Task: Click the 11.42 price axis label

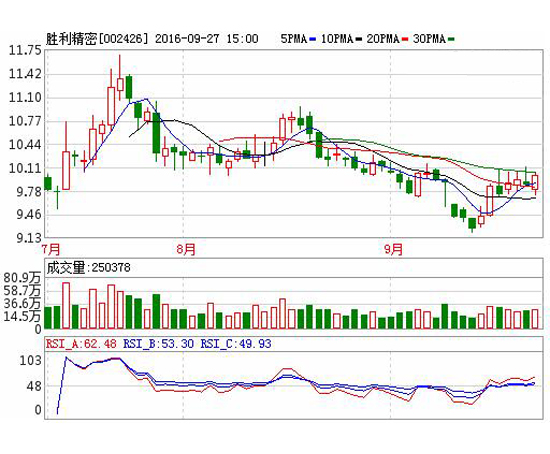Action: [25, 74]
